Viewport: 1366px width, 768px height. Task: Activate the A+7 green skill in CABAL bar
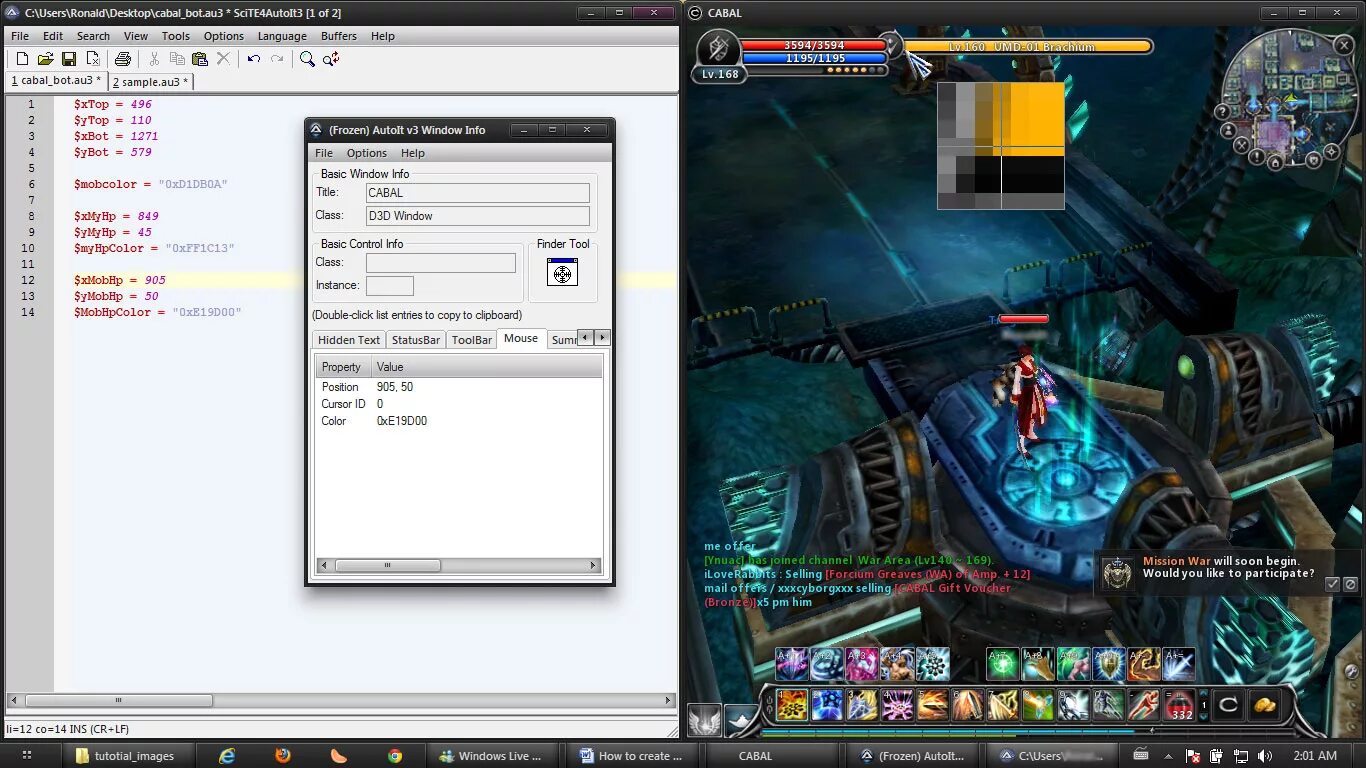[x=1003, y=664]
